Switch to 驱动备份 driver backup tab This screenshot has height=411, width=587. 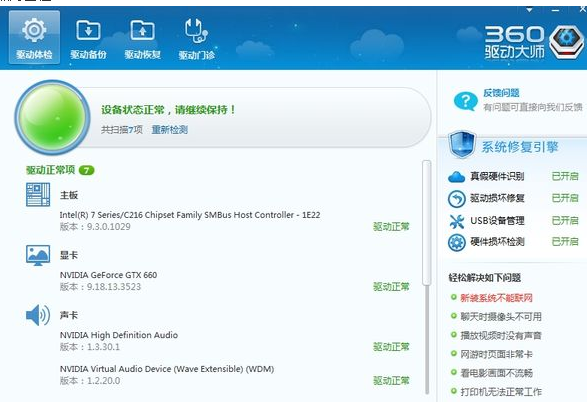(x=88, y=39)
